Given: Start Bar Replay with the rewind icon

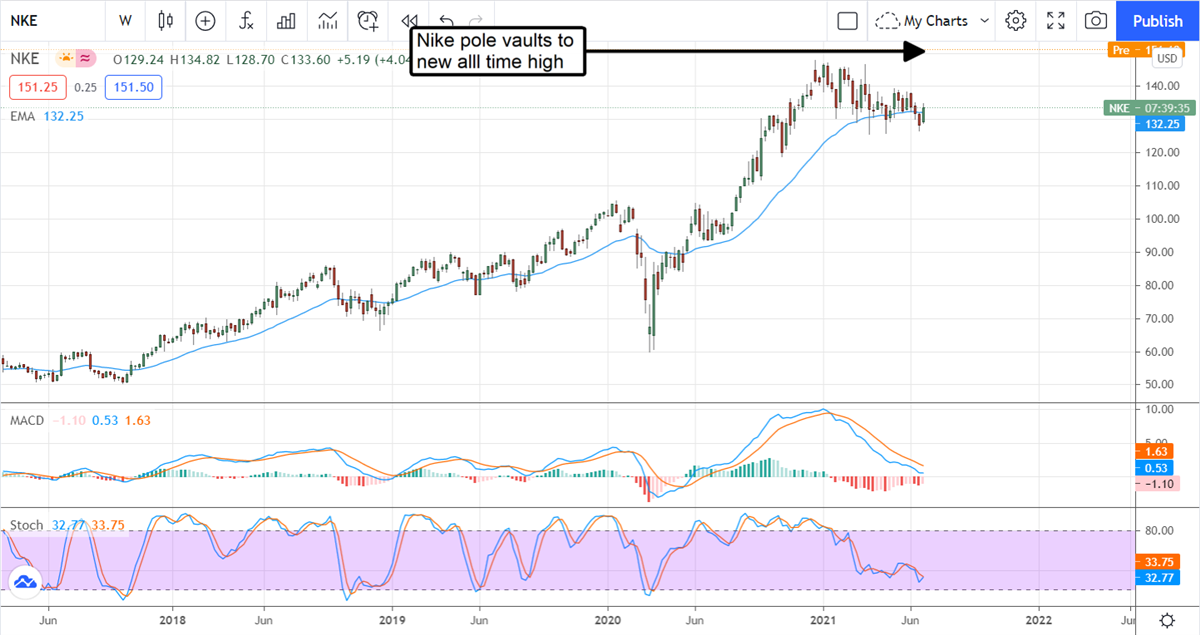Looking at the screenshot, I should pos(409,20).
